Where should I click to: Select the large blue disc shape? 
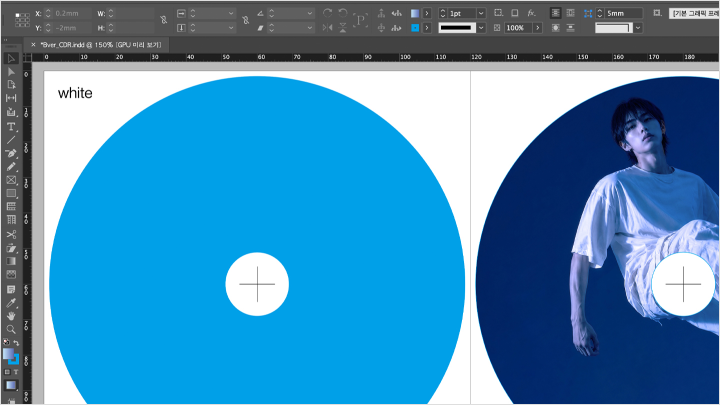pos(257,184)
